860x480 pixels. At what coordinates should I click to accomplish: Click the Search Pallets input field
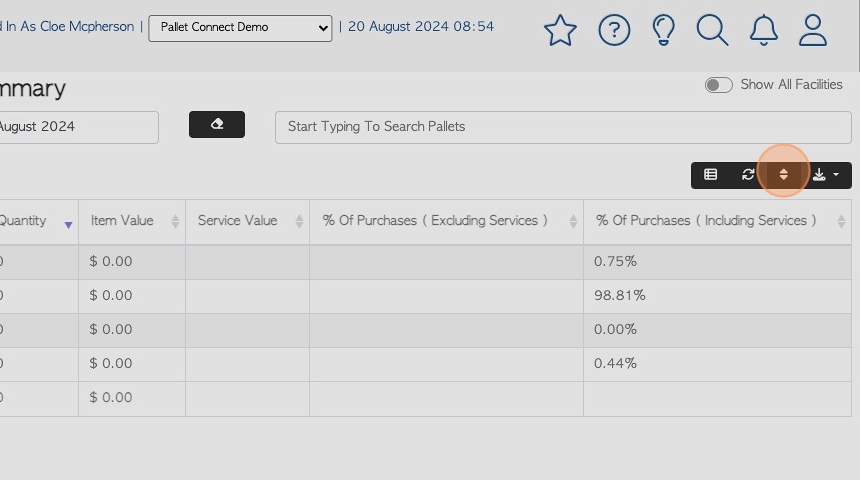pyautogui.click(x=563, y=127)
